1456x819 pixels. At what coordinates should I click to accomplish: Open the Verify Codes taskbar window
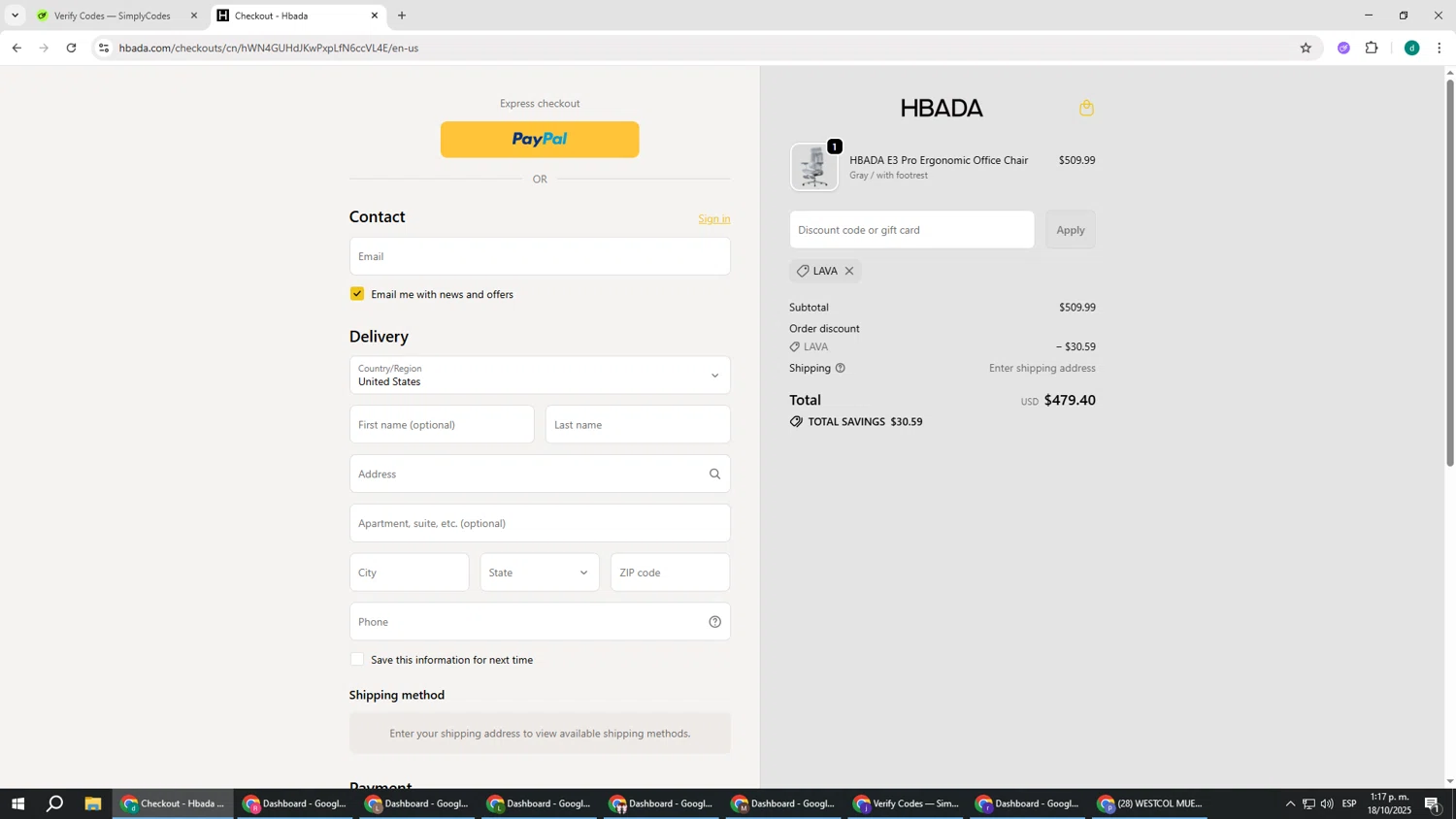(x=907, y=803)
